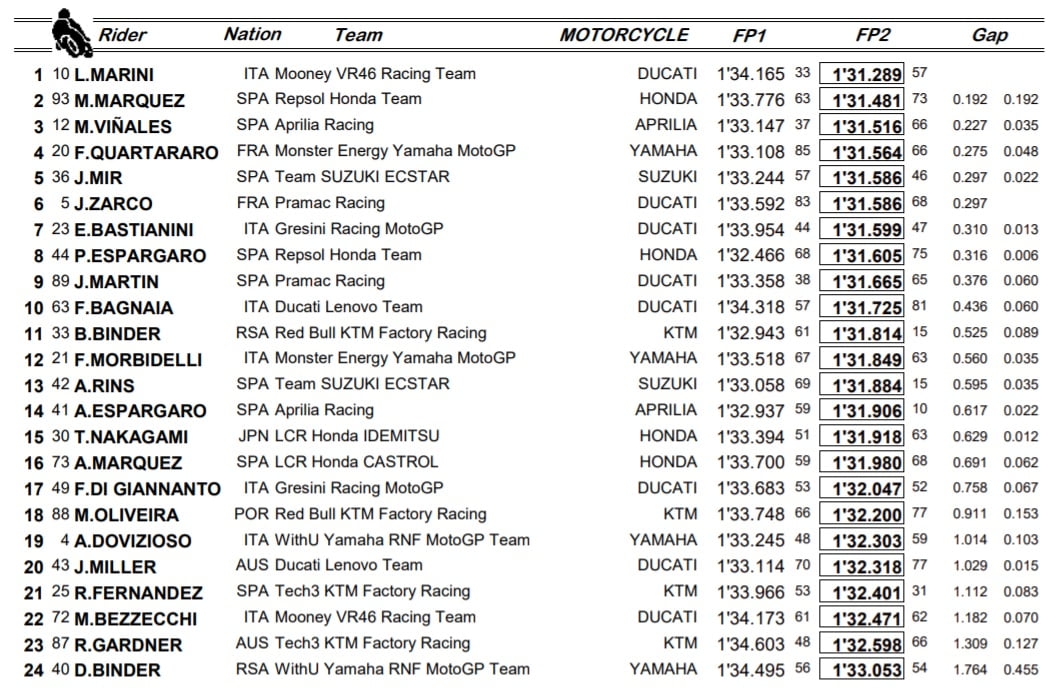Click the FP2 column header
Screen dimensions: 1058x695
(872, 35)
